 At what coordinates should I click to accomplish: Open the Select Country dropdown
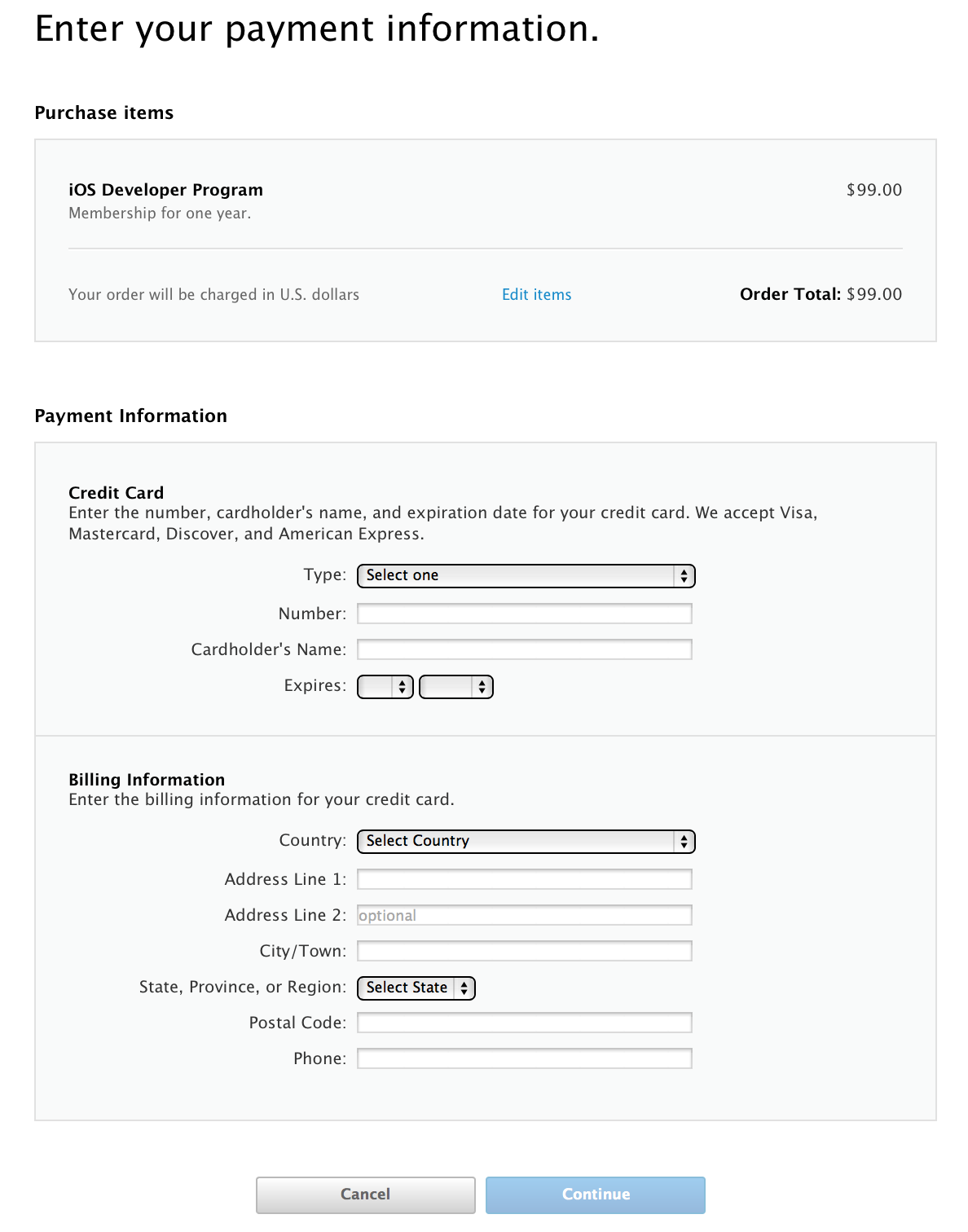click(x=526, y=842)
